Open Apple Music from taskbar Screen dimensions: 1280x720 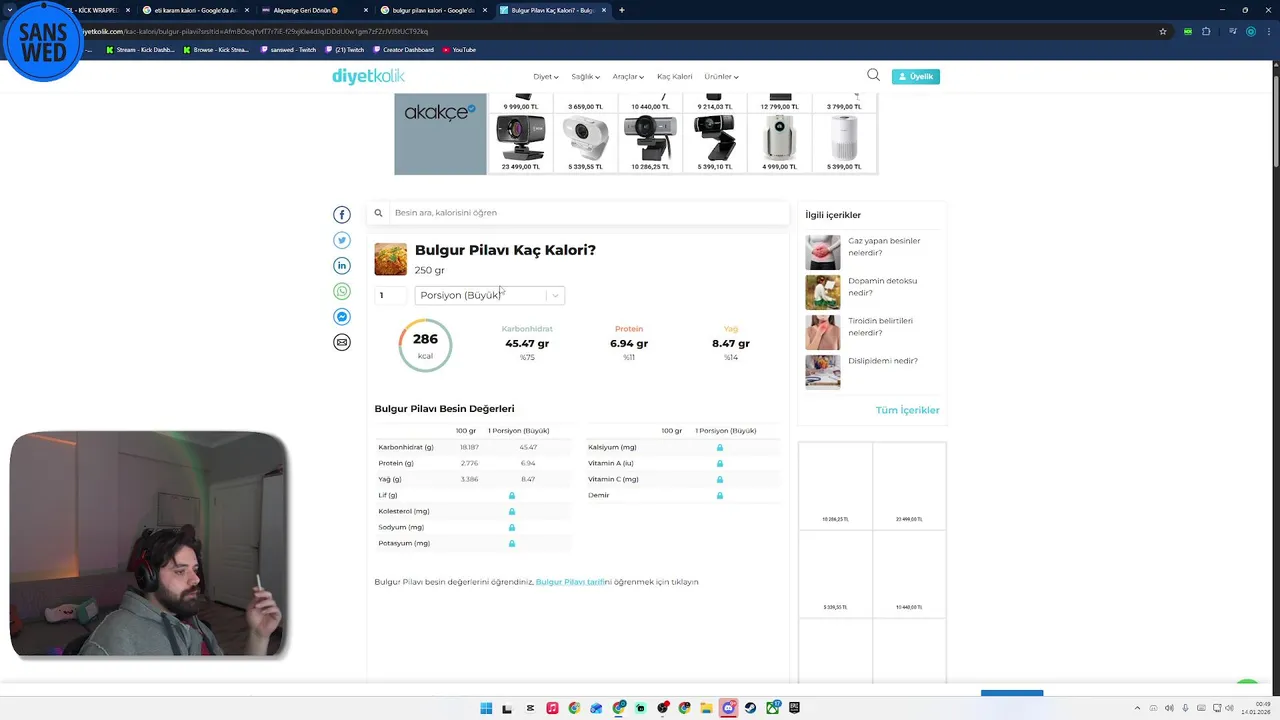(552, 708)
